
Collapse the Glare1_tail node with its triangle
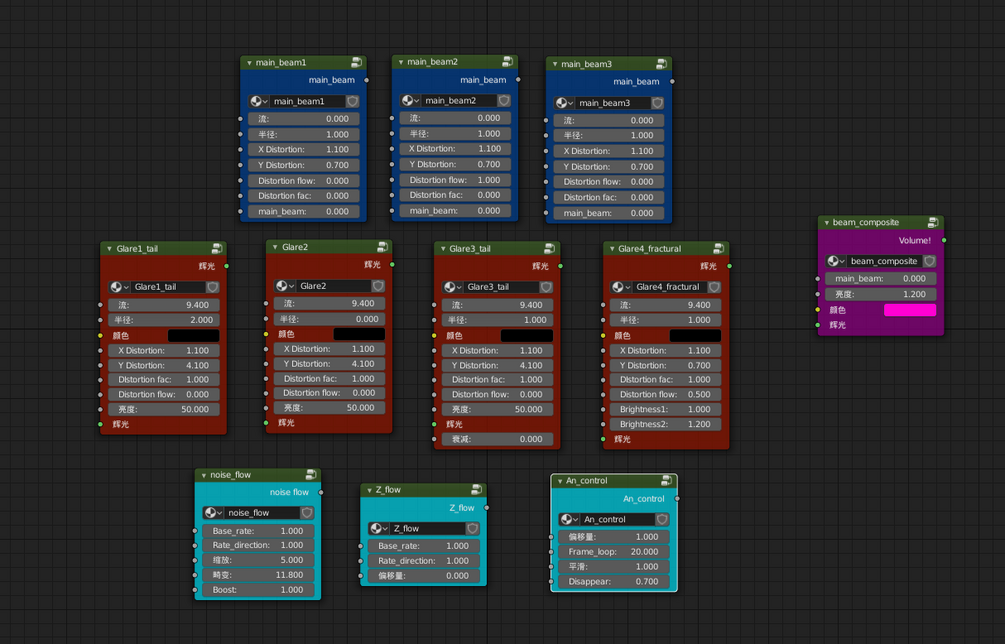[x=110, y=249]
